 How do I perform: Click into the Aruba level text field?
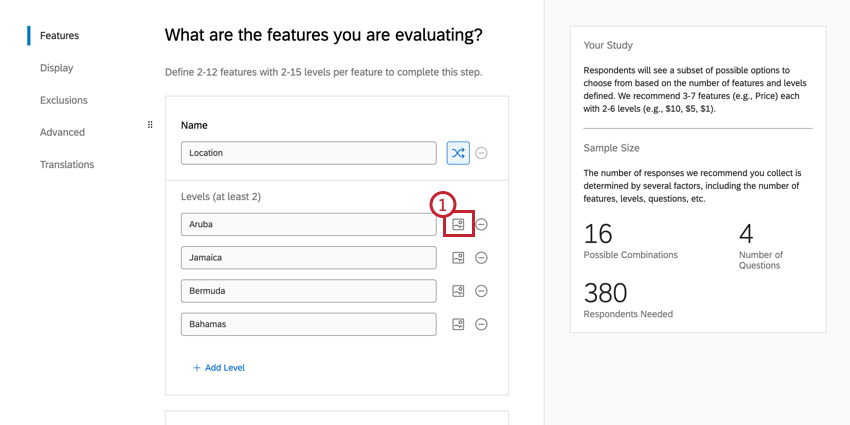pos(308,225)
